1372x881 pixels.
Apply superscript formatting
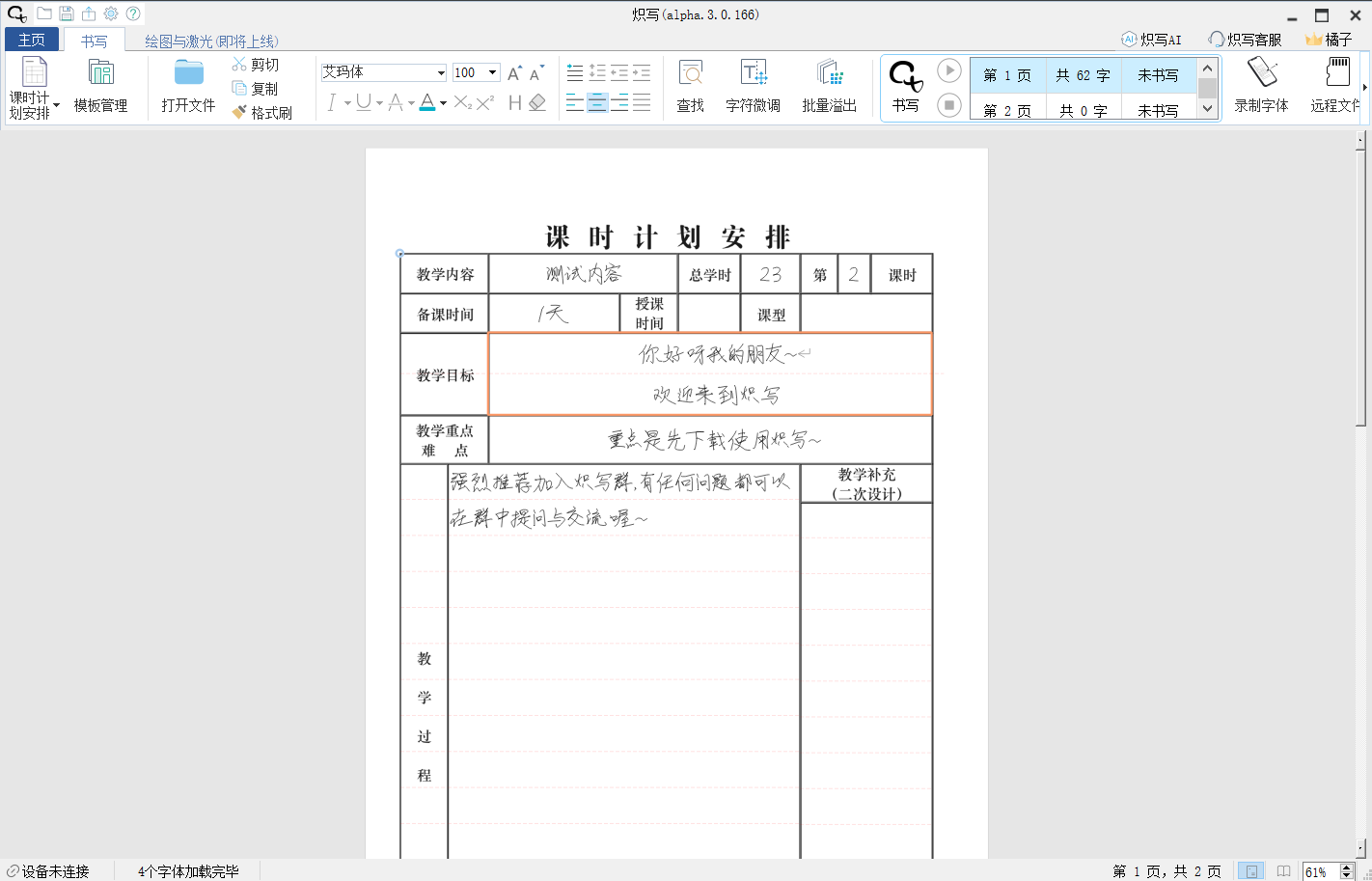point(485,102)
